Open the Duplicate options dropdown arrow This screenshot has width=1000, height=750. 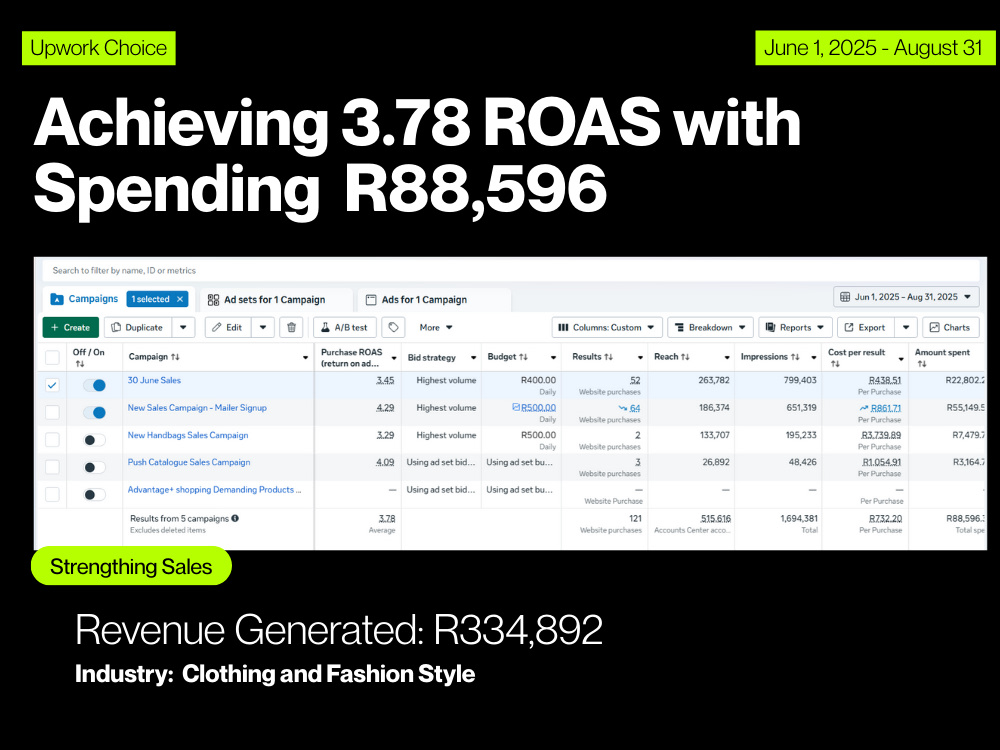[183, 327]
